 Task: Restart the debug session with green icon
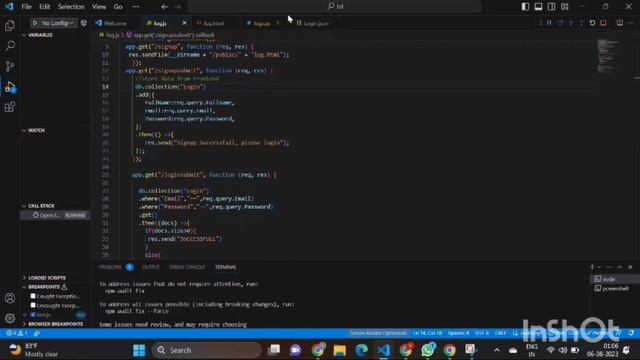point(592,23)
